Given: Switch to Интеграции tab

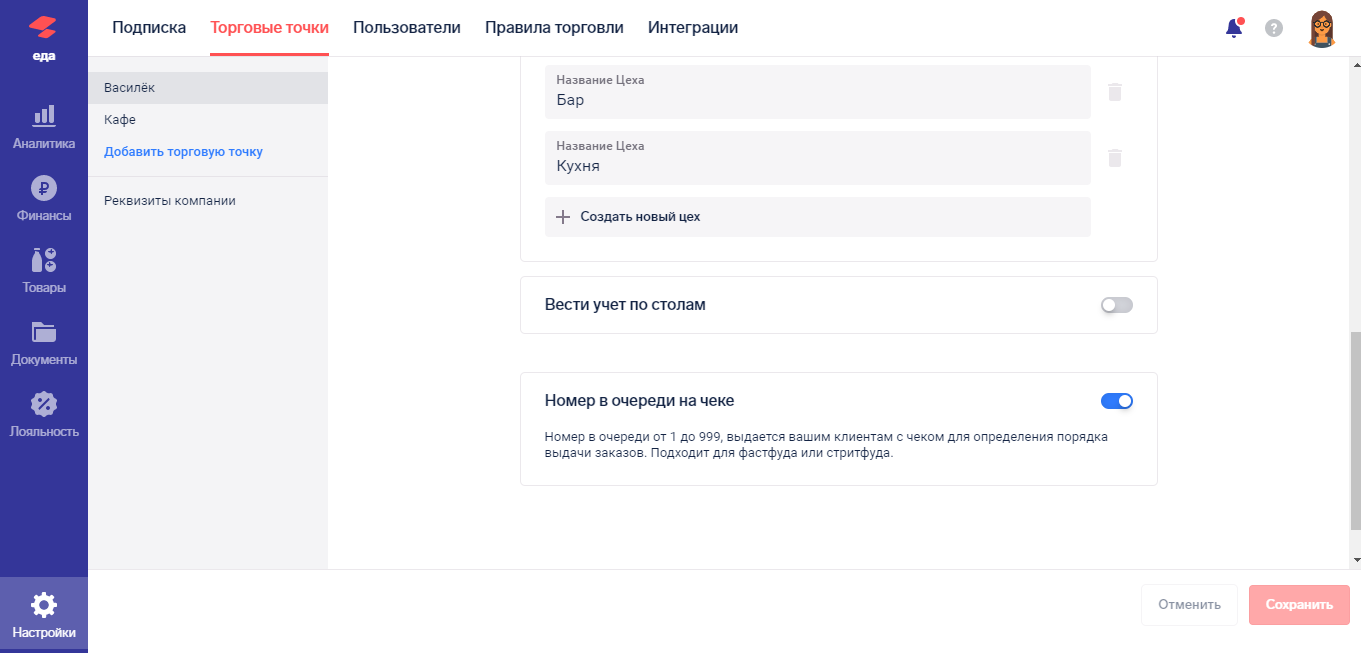Looking at the screenshot, I should click(693, 28).
